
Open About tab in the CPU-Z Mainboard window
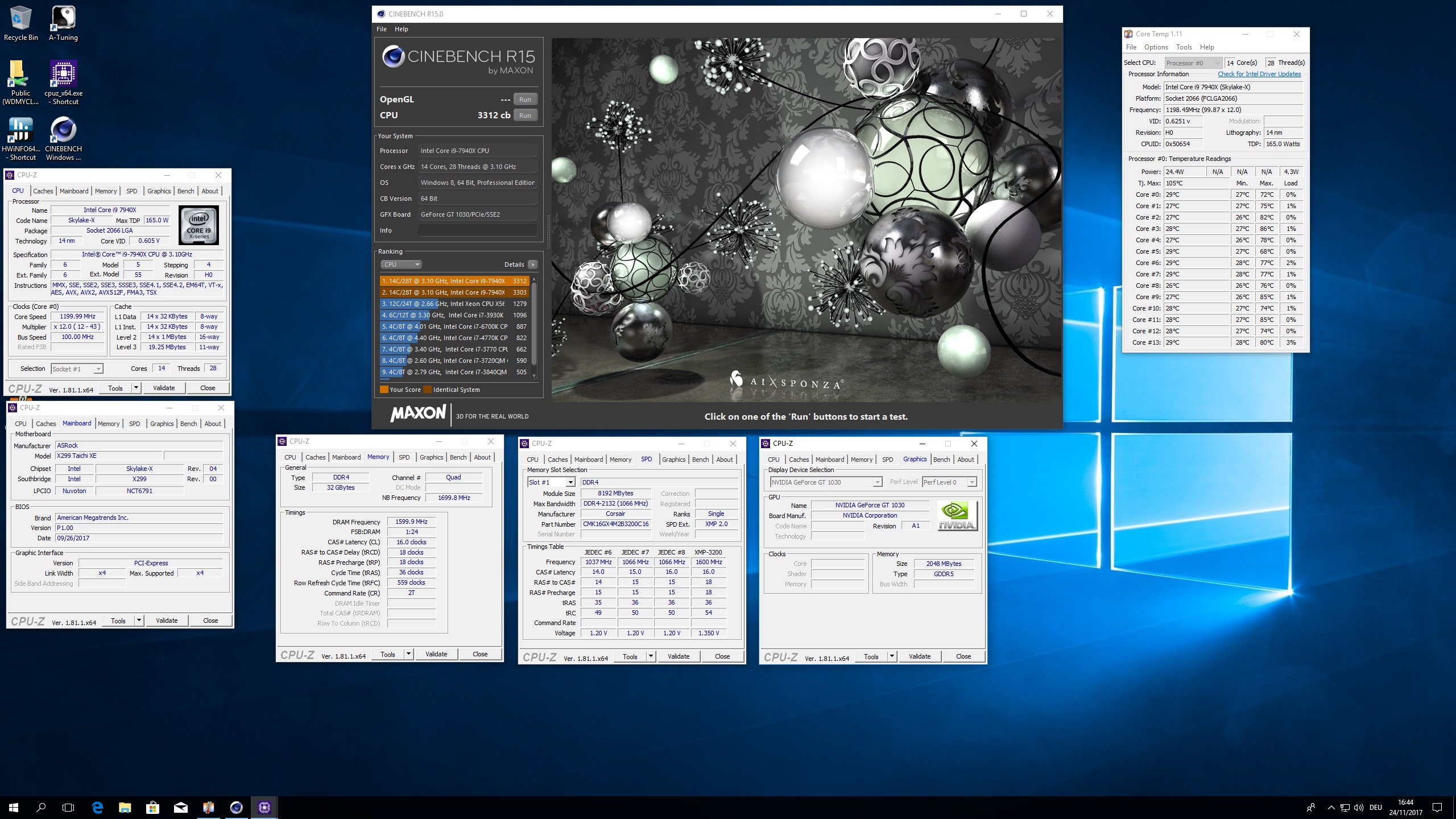click(x=213, y=424)
